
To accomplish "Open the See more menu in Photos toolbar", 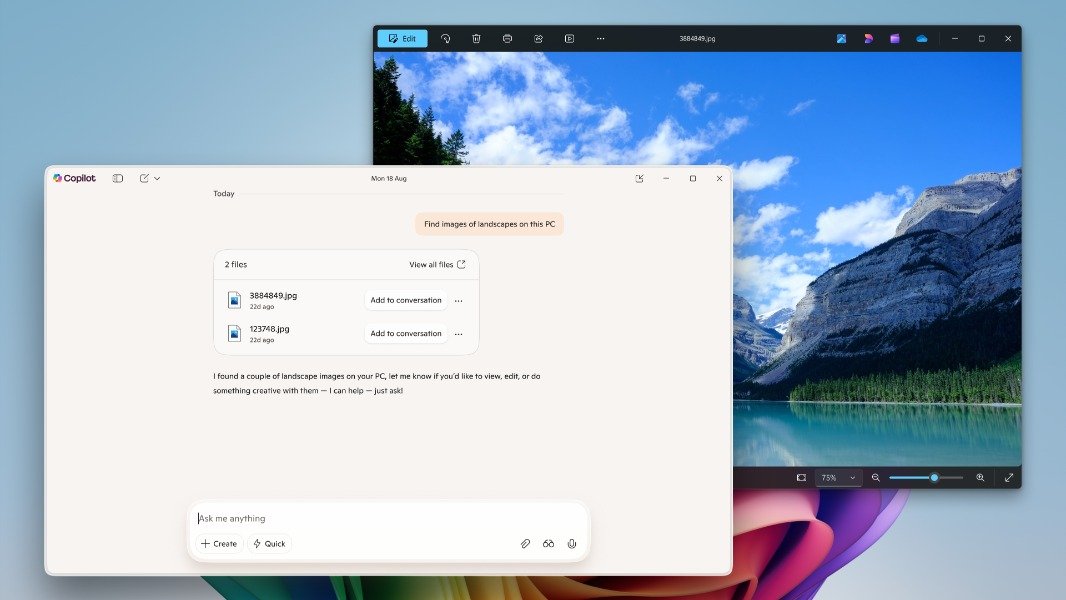I will click(600, 38).
